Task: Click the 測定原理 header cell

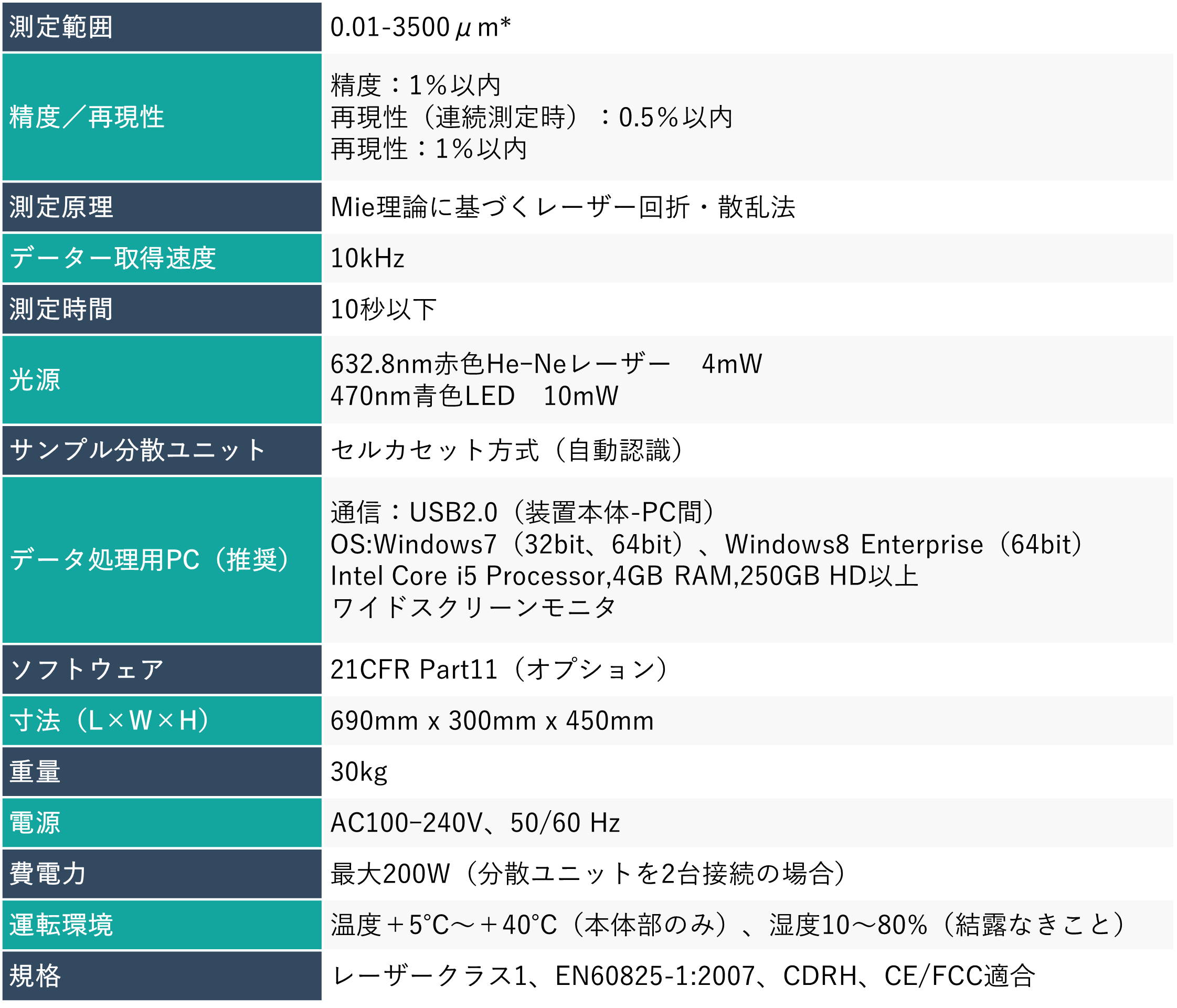Action: point(61,207)
